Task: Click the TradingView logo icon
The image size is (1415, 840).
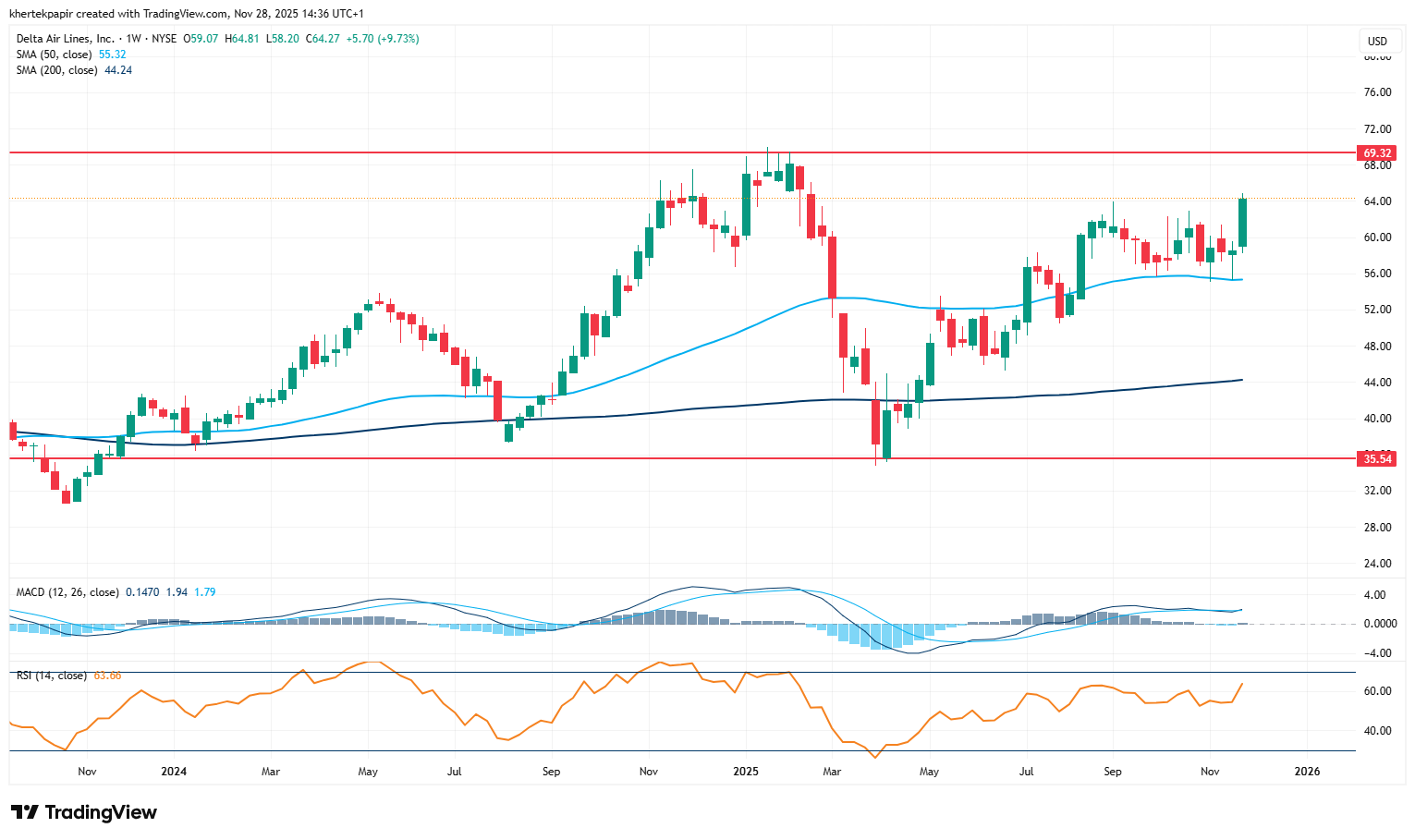Action: pos(25,812)
